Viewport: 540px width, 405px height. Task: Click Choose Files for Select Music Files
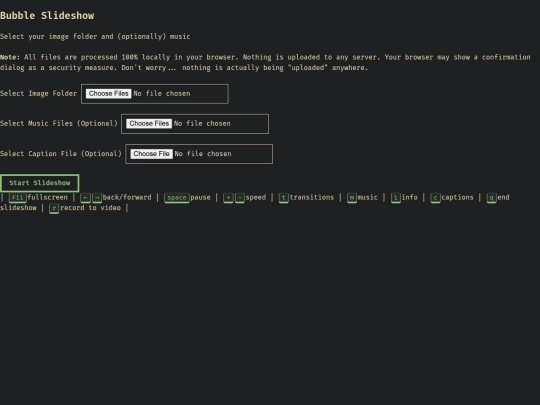pos(149,124)
